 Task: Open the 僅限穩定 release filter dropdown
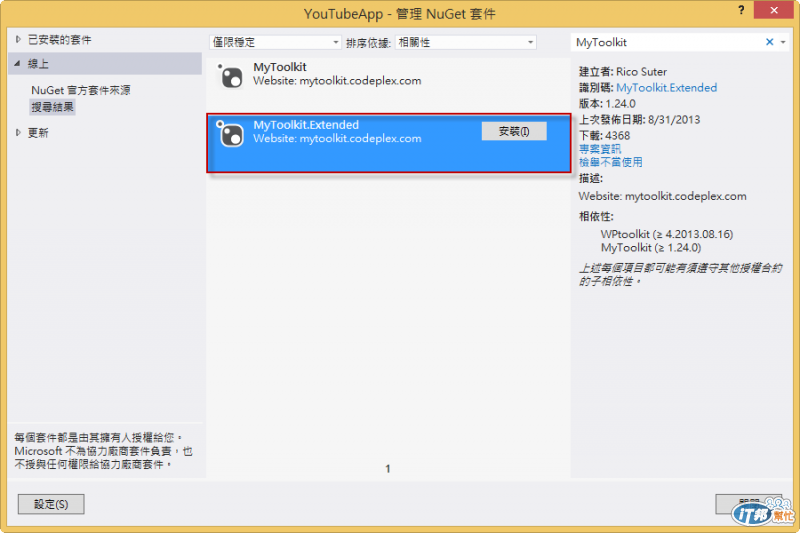click(275, 42)
